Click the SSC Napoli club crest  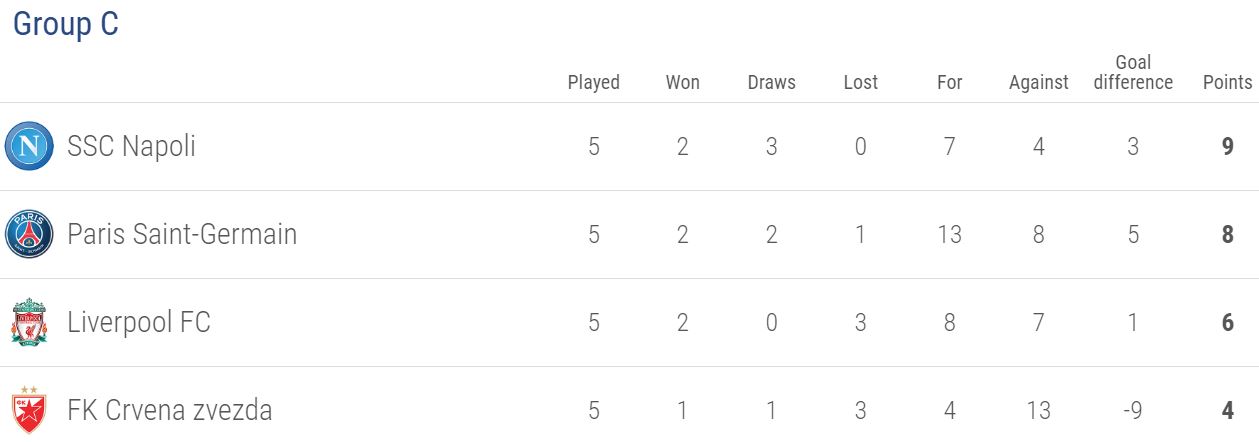click(28, 147)
